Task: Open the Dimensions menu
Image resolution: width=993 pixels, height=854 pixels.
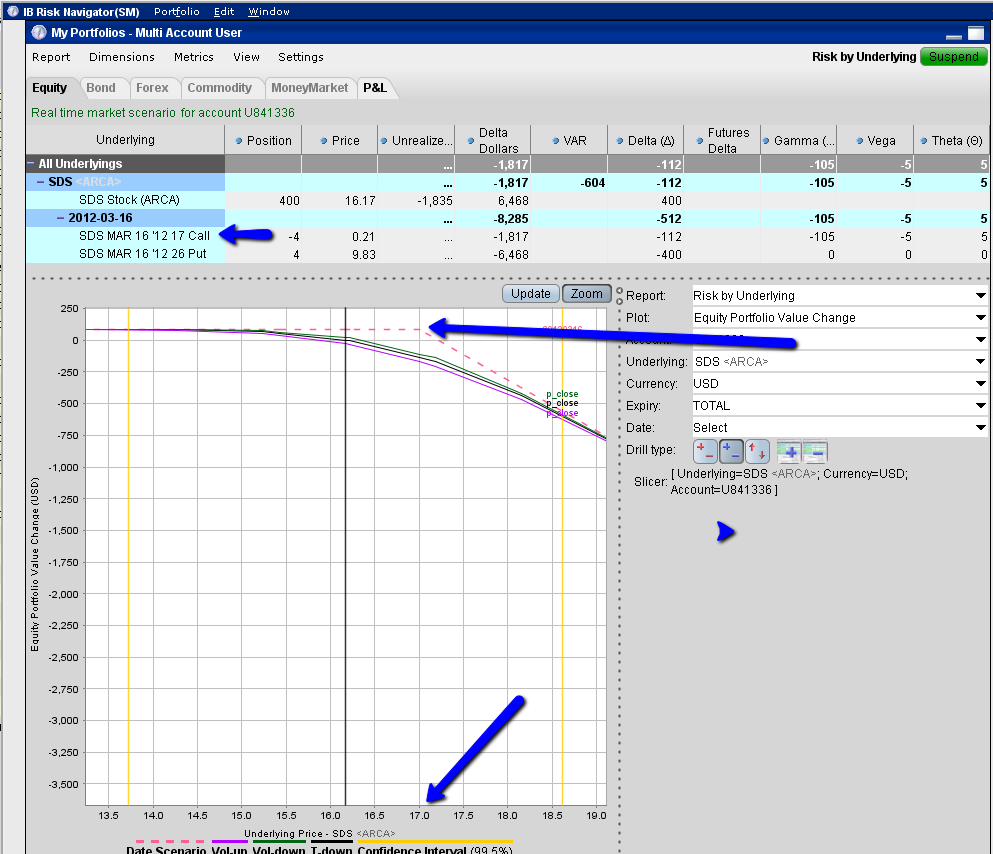Action: tap(122, 57)
